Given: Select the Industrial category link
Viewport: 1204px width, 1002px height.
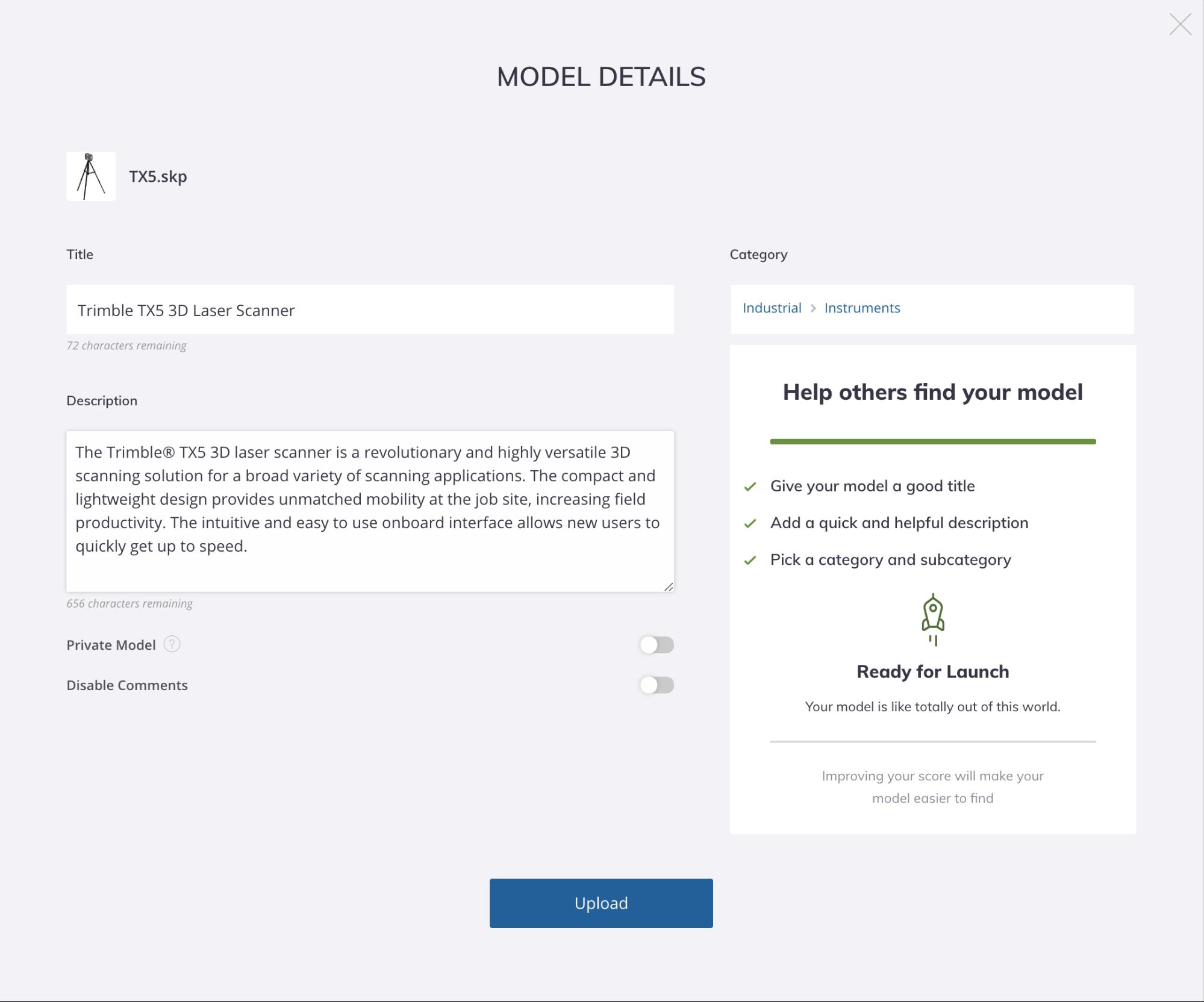Looking at the screenshot, I should point(772,308).
